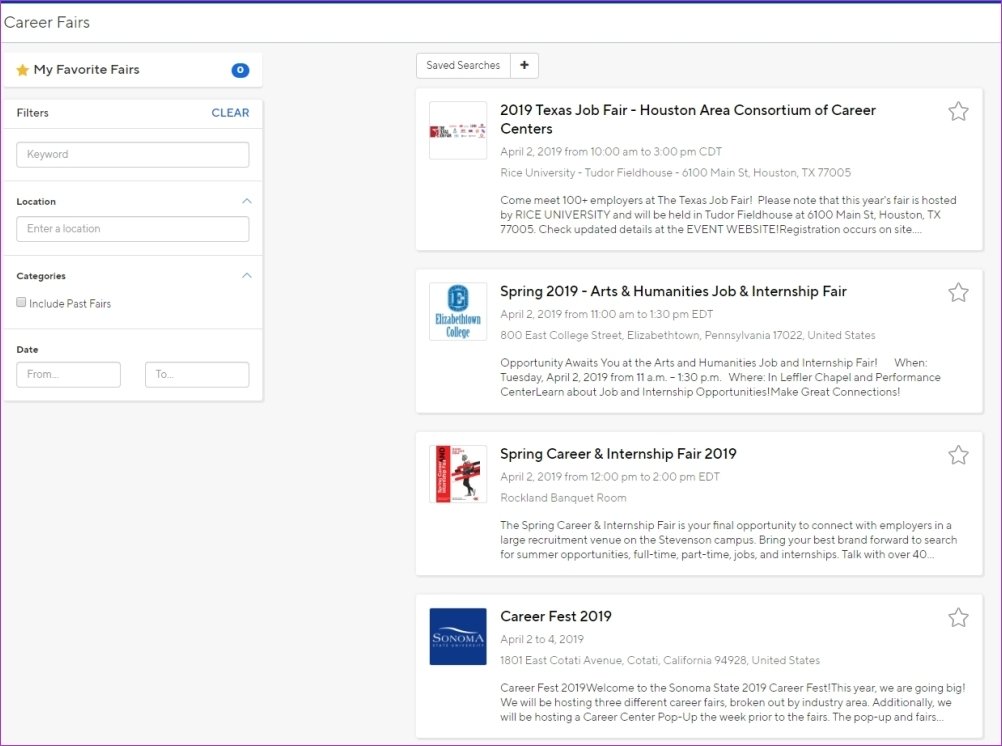Click the Stevenson campus fair description
1002x746 pixels.
coord(728,540)
